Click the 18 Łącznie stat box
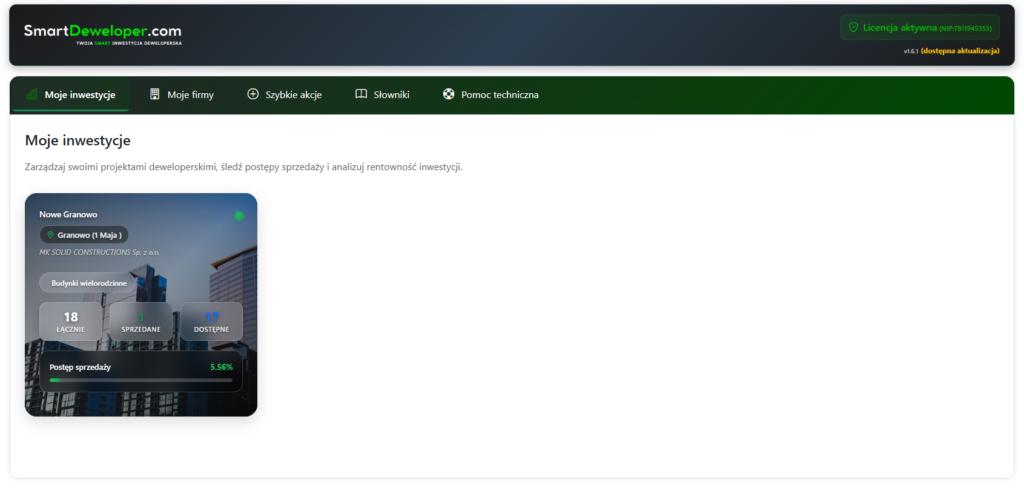Viewport: 1024px width, 491px height. [x=71, y=321]
